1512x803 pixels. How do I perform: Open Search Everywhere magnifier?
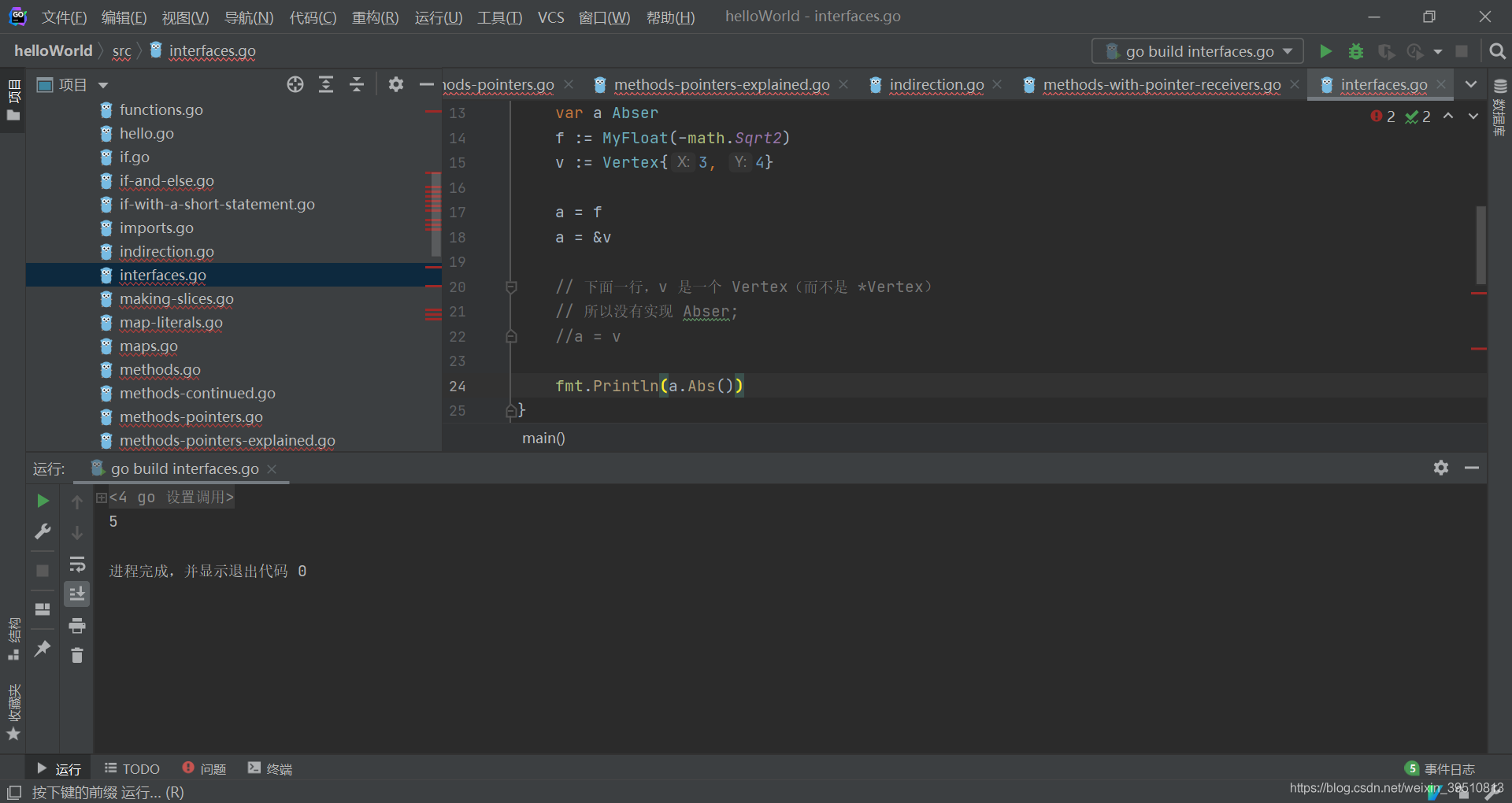tap(1498, 51)
